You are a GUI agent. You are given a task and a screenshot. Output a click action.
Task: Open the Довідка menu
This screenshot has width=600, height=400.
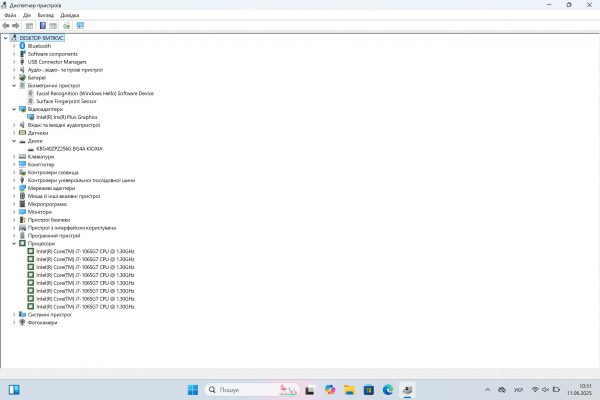click(x=70, y=15)
